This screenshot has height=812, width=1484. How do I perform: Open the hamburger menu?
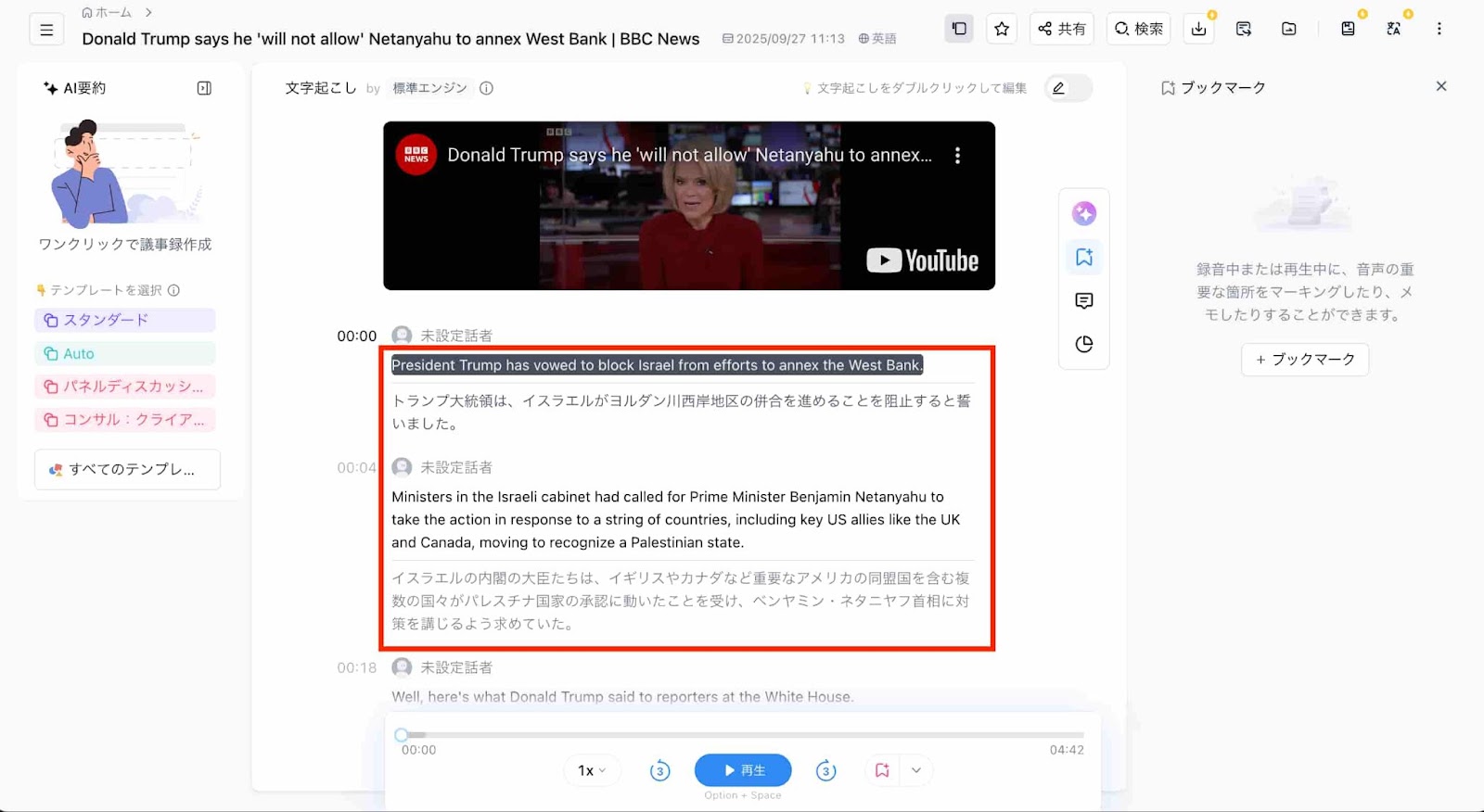pos(46,30)
